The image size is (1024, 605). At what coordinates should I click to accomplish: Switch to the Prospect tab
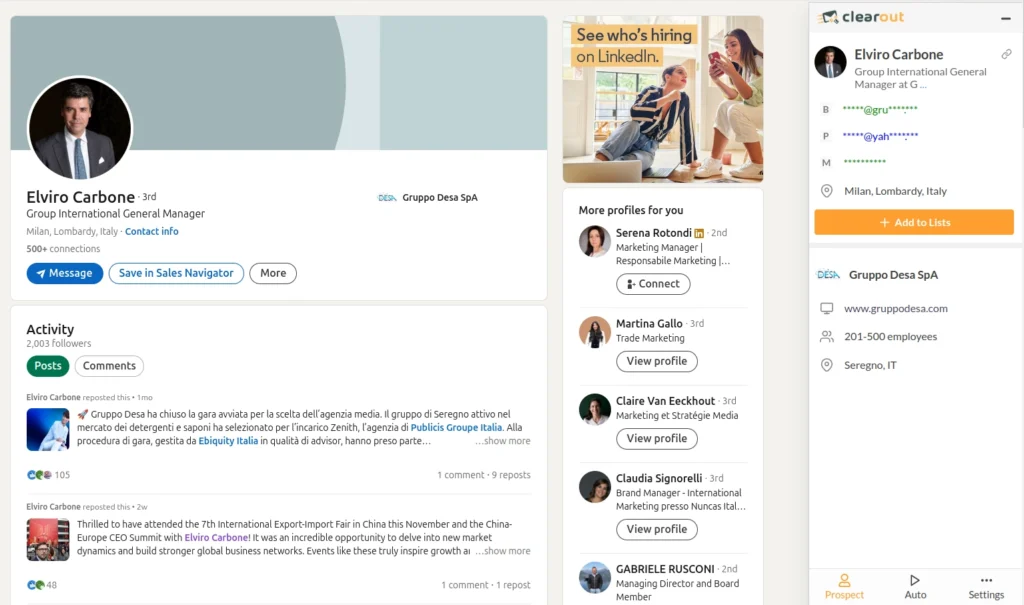[x=844, y=587]
